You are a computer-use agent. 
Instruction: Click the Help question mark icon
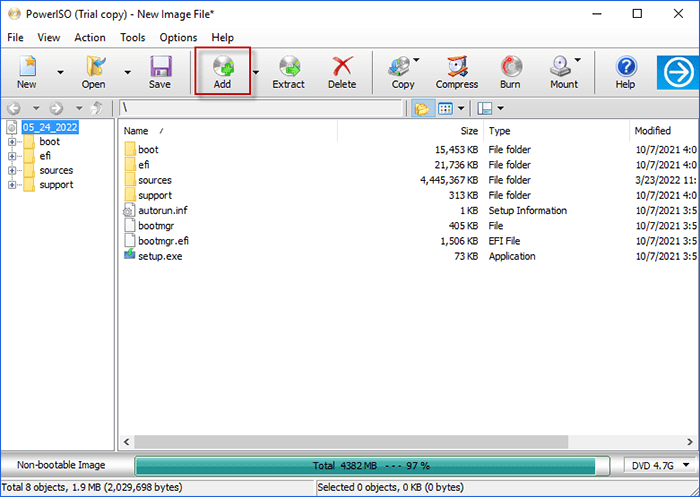626,67
